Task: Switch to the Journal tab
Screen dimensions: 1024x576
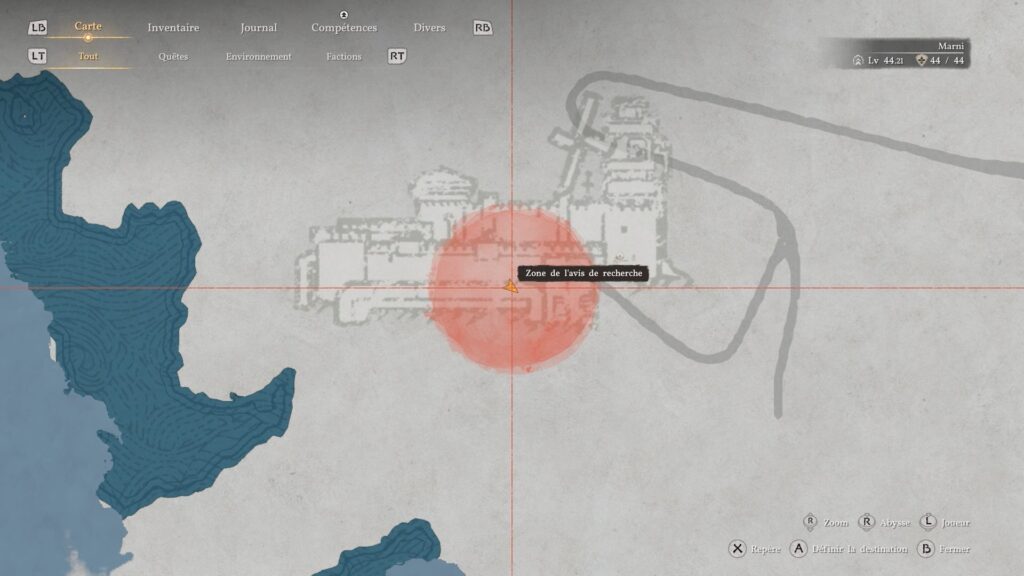Action: (258, 28)
